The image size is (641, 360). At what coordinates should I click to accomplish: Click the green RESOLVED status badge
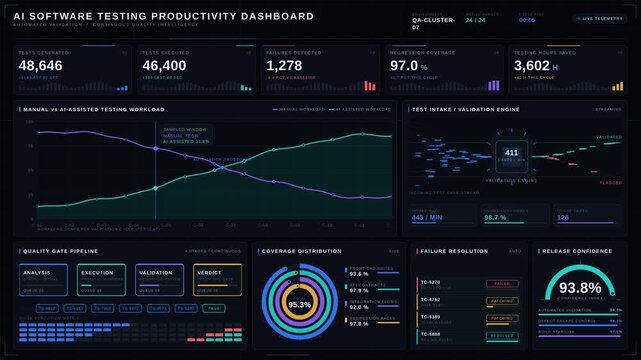point(502,335)
